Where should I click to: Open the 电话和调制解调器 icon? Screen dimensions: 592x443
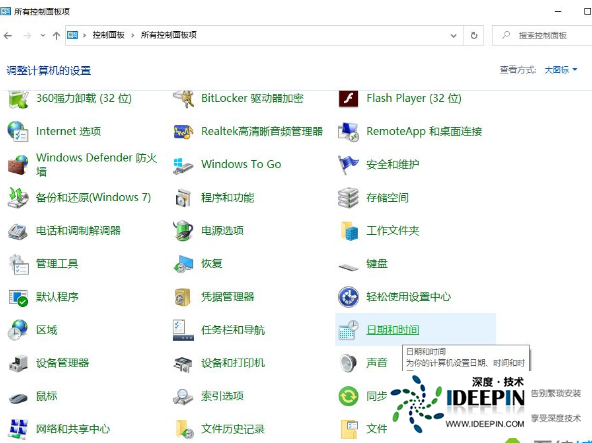pos(18,231)
